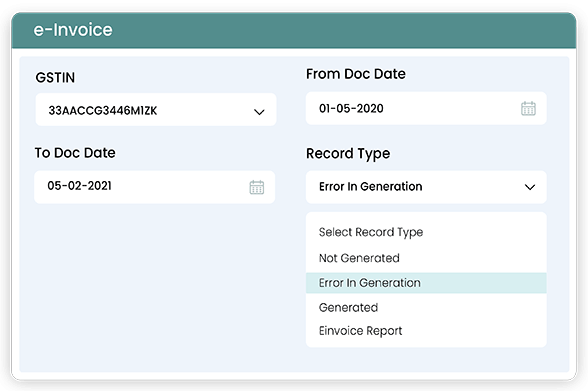588x391 pixels.
Task: Open the To Doc Date calendar icon
Action: (x=257, y=187)
